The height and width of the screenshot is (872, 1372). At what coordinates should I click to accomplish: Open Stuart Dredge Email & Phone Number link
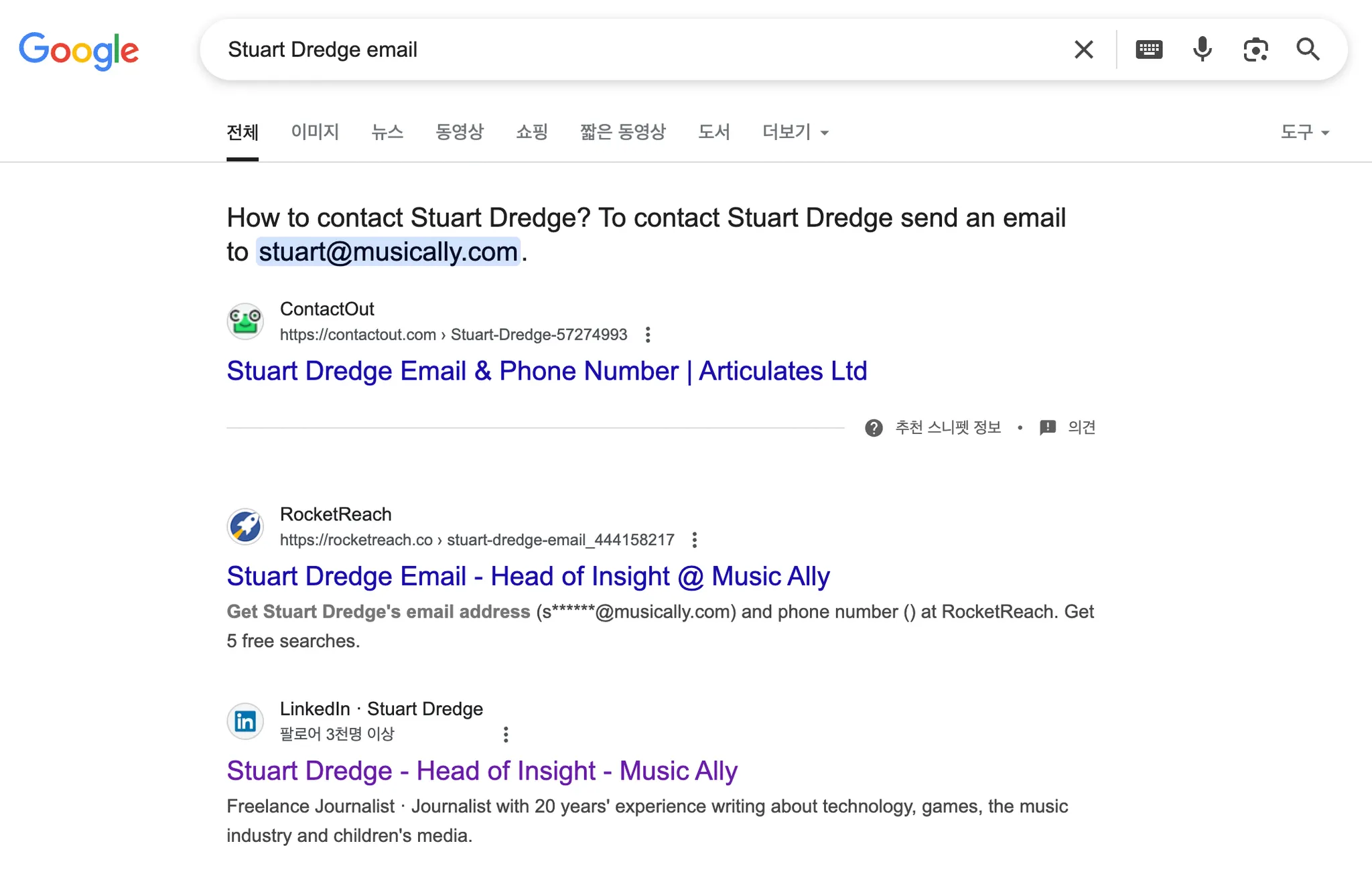point(547,371)
